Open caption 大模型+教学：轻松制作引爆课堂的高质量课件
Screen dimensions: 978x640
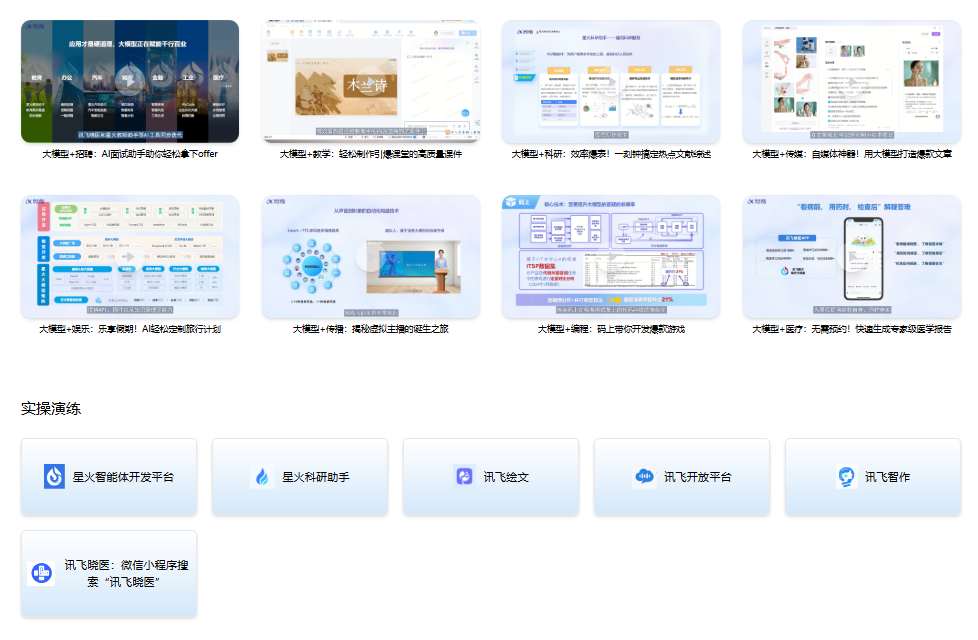pyautogui.click(x=370, y=154)
